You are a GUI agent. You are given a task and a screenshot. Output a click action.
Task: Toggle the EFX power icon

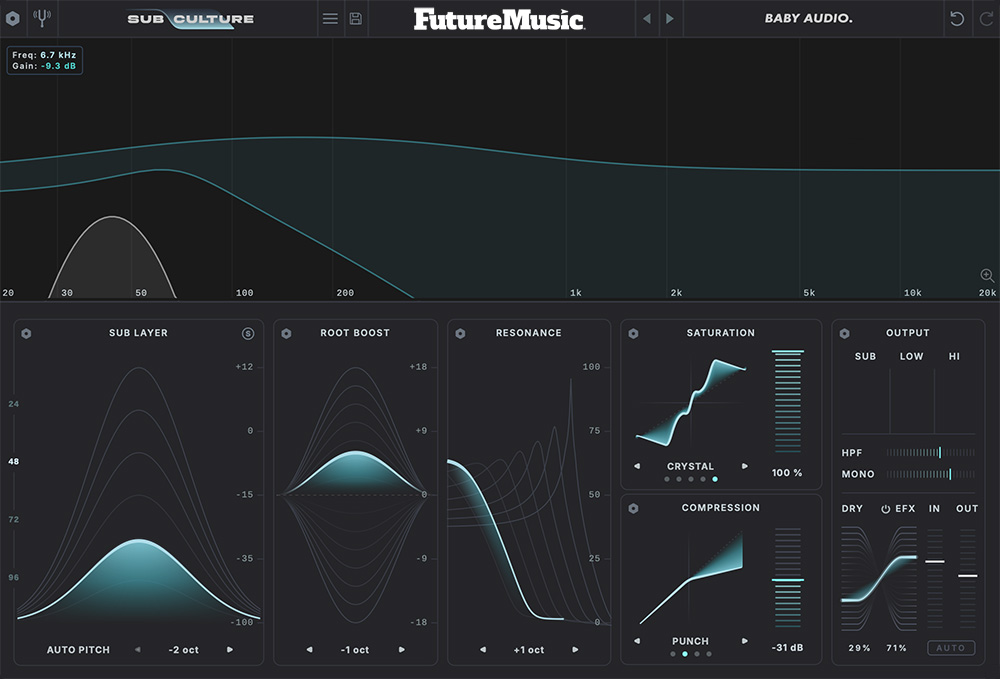tap(885, 509)
